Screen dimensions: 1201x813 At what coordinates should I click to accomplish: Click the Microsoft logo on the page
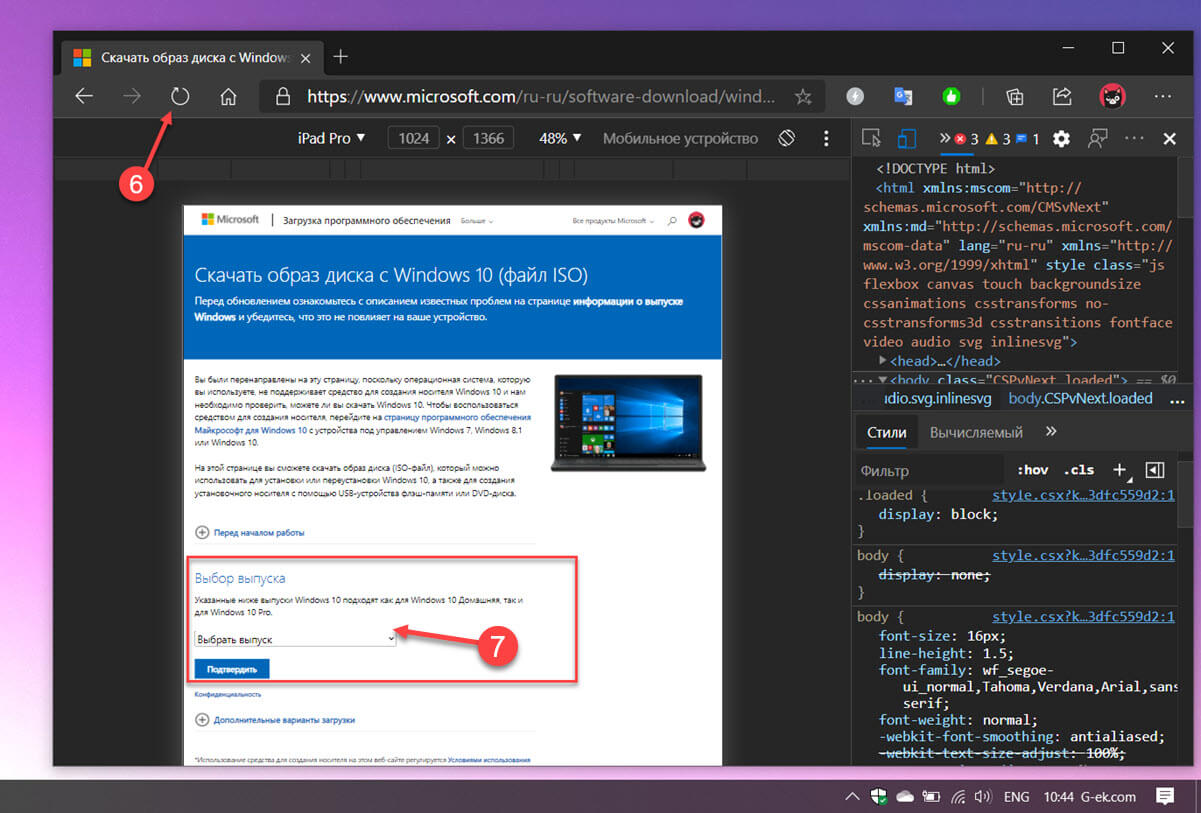pos(230,219)
